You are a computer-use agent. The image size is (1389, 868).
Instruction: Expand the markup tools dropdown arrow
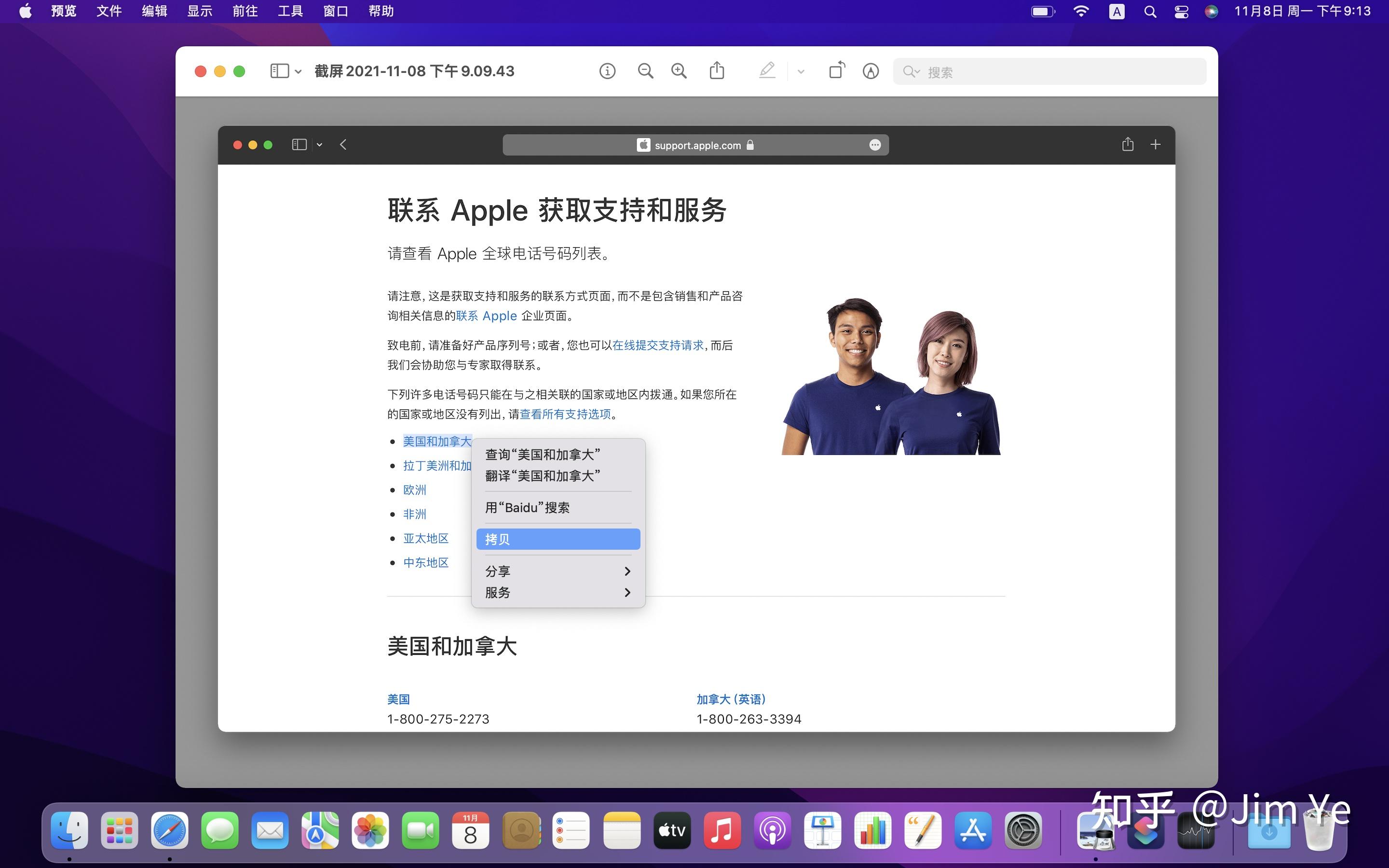pos(800,71)
